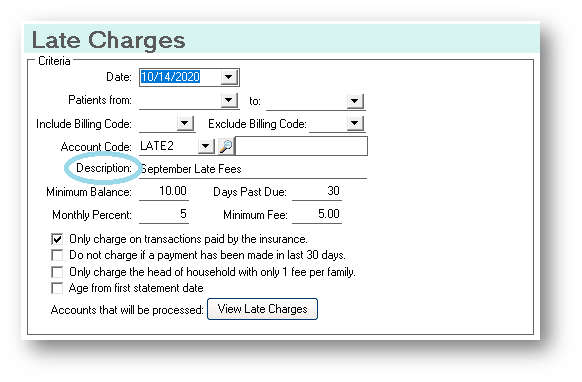Click the Description field September Late Fees
The image size is (582, 382).
[253, 169]
